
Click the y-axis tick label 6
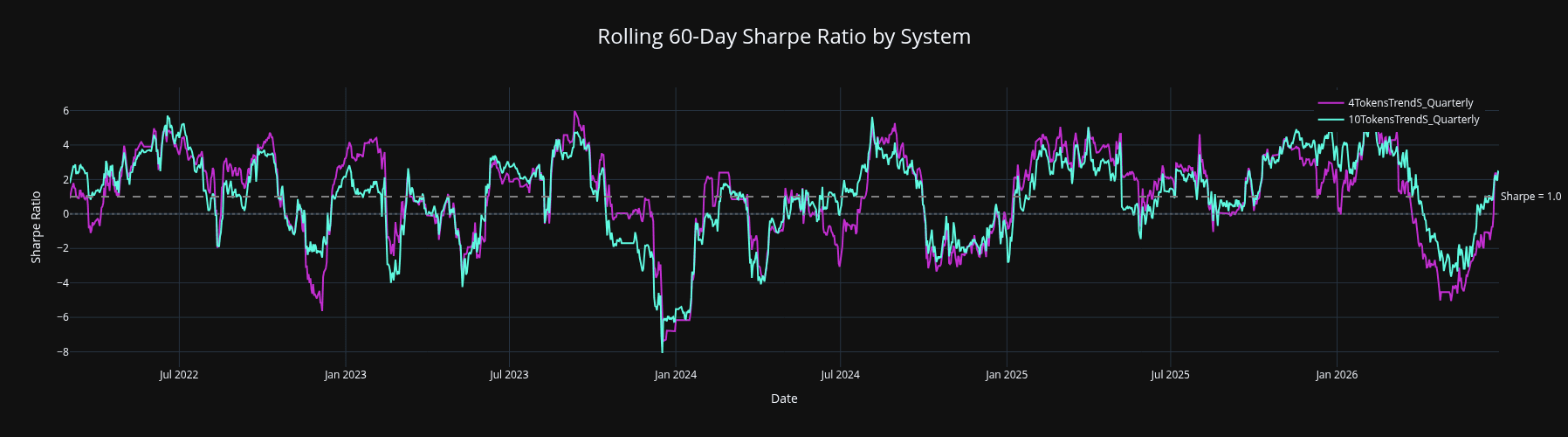[65, 111]
